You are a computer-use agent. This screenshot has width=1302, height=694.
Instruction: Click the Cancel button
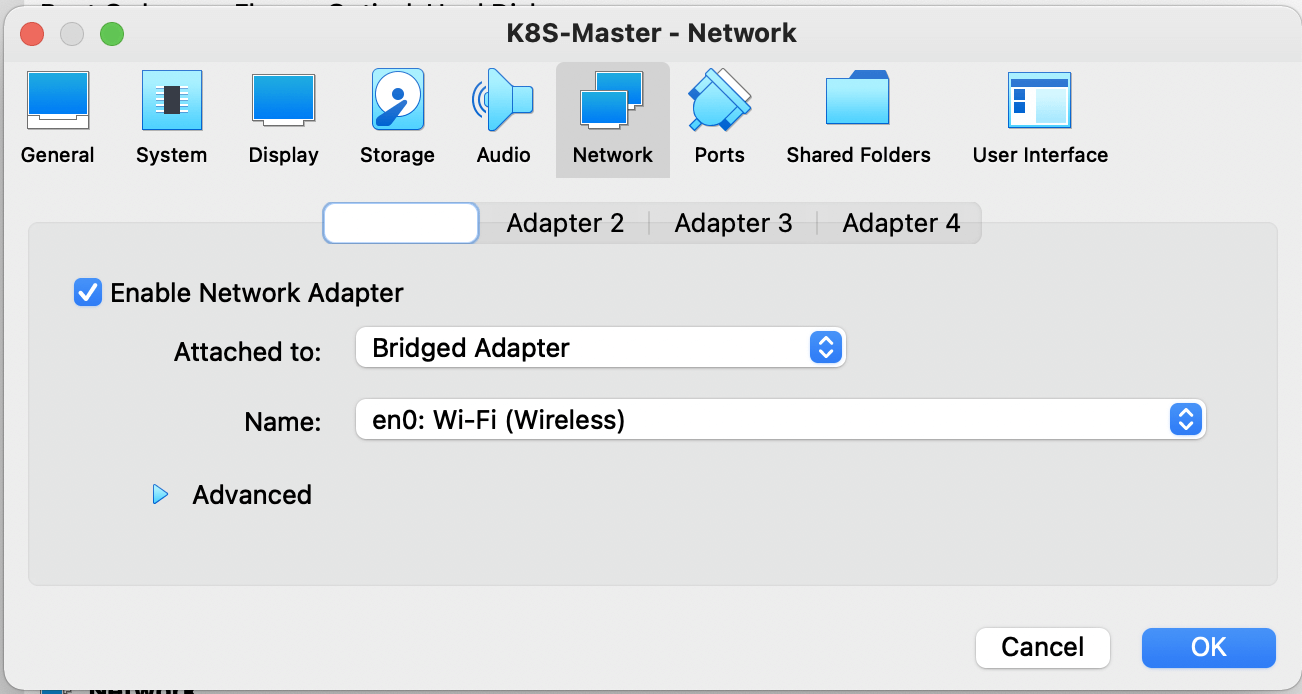pyautogui.click(x=1042, y=647)
